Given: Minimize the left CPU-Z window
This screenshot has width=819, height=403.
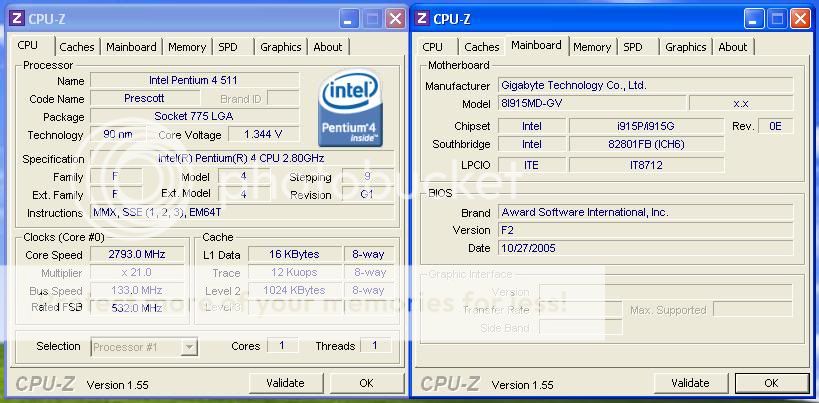Looking at the screenshot, I should click(349, 19).
